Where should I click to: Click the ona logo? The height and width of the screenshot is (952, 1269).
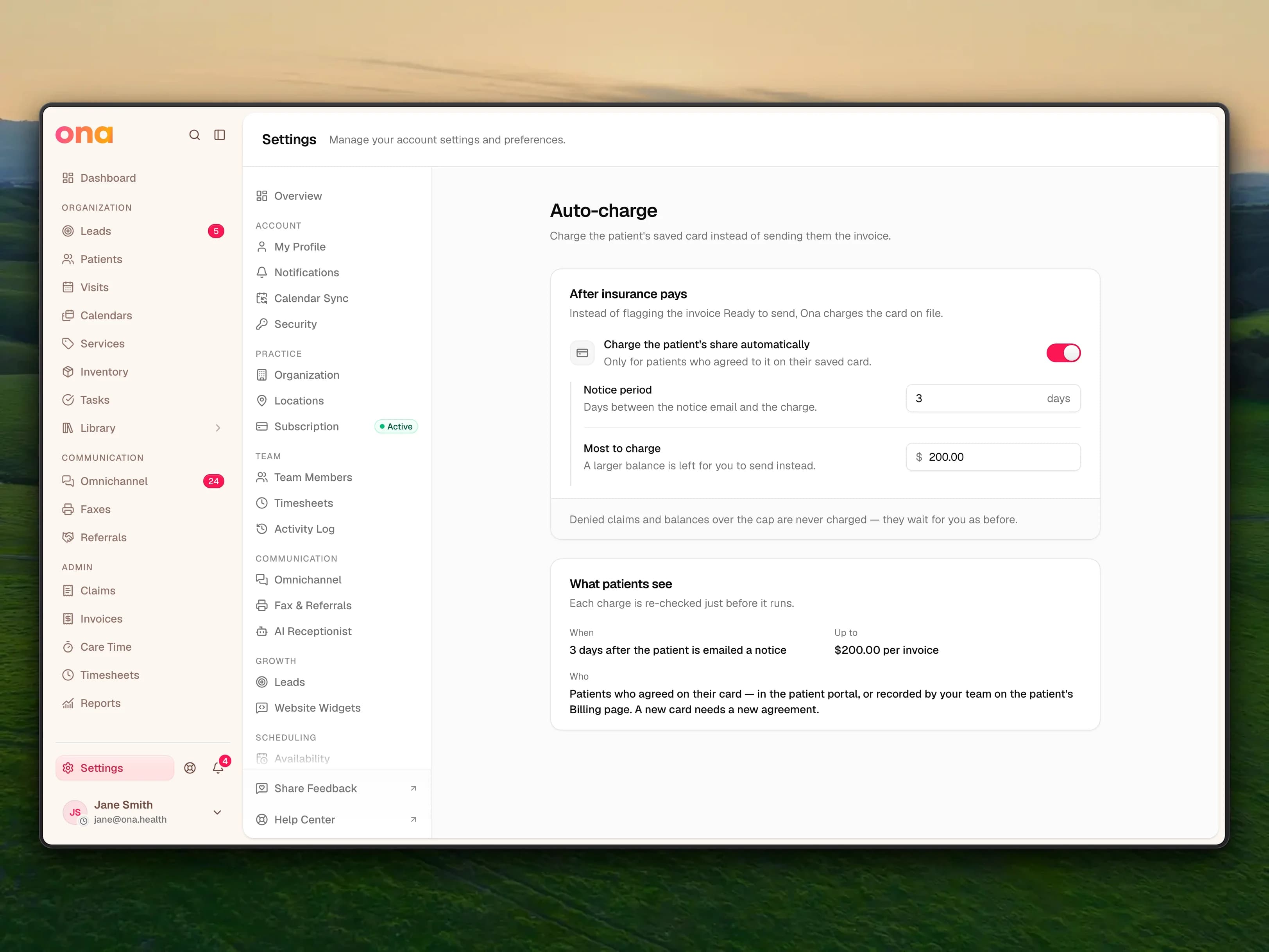84,135
